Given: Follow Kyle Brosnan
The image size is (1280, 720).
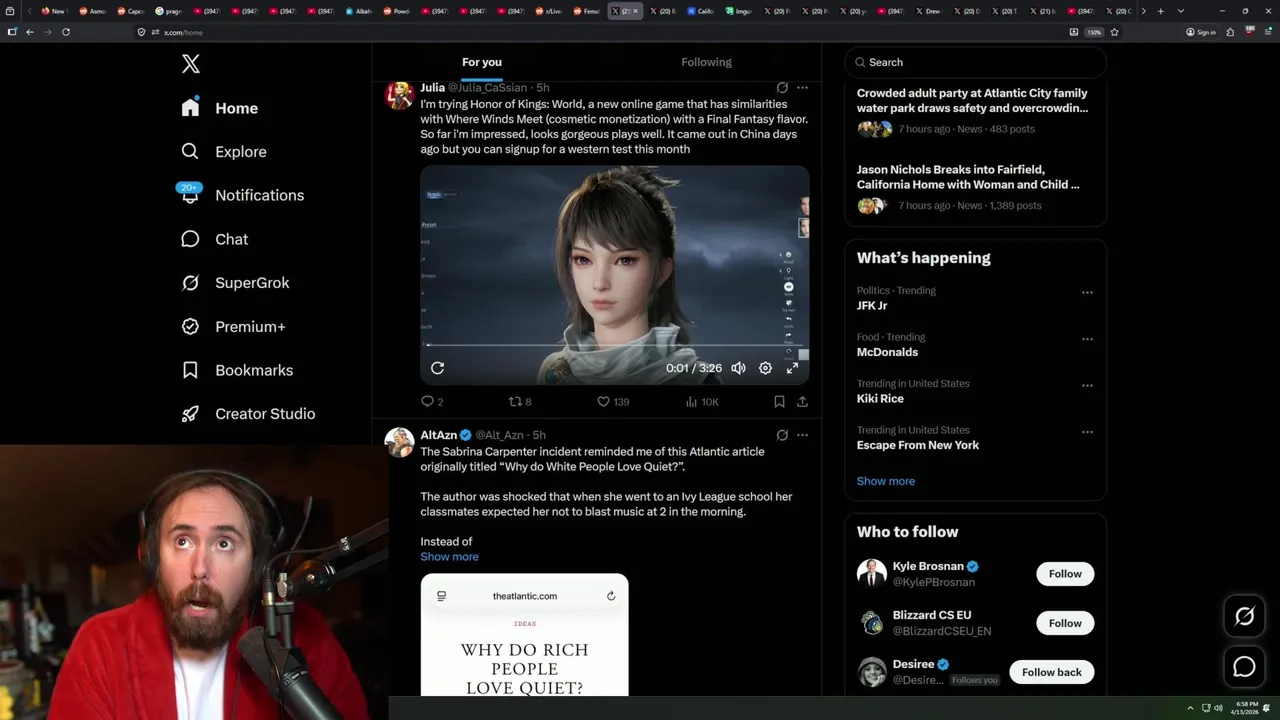Looking at the screenshot, I should click(1065, 574).
